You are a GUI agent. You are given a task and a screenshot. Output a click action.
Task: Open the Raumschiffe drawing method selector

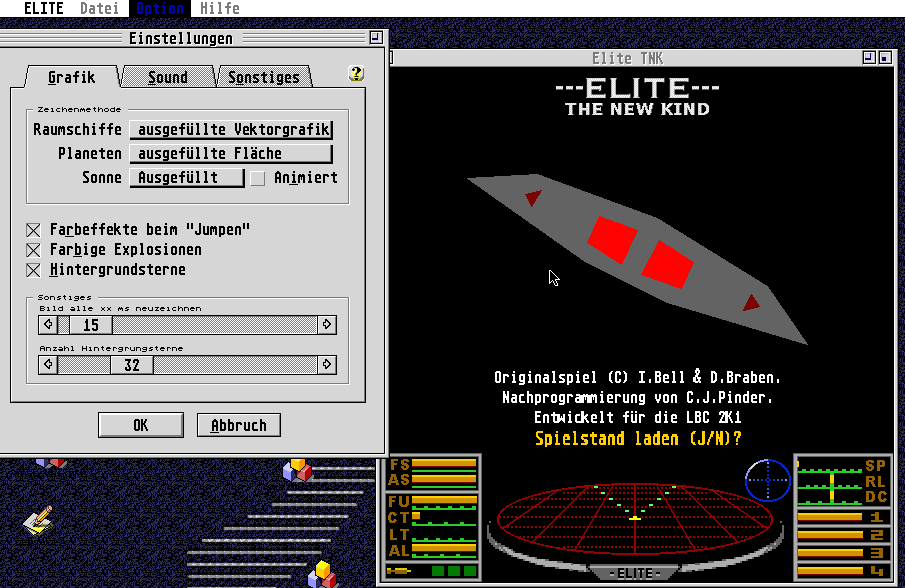coord(231,130)
